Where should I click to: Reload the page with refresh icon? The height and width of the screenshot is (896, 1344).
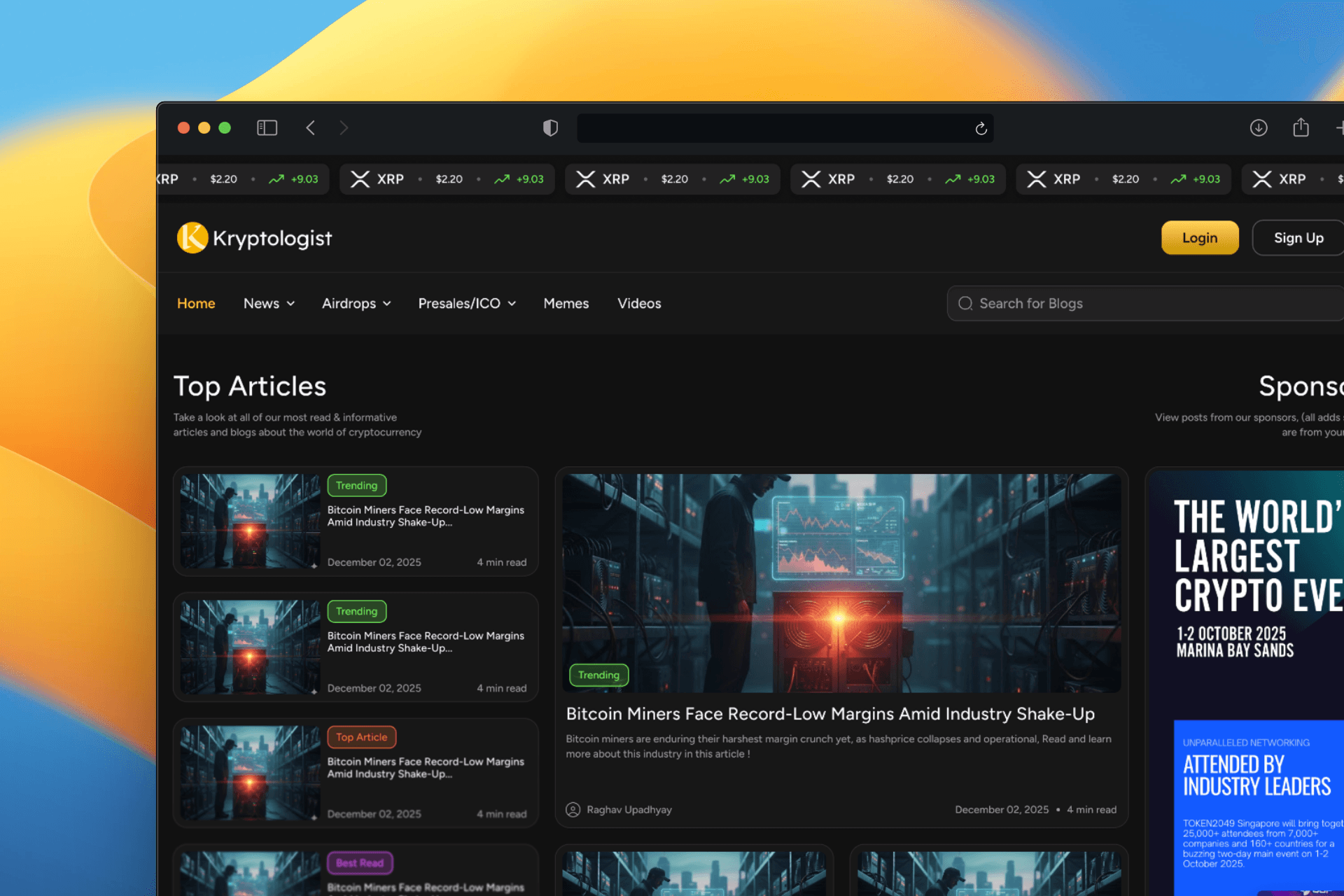[981, 128]
